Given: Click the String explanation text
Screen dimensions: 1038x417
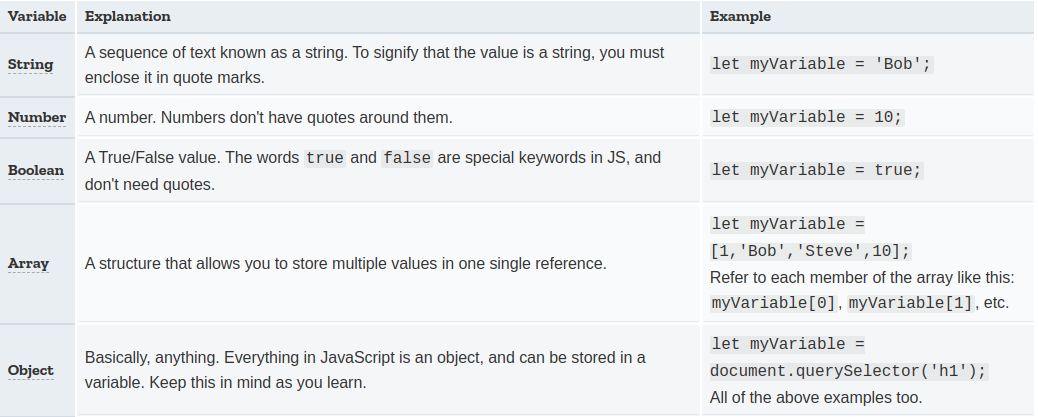Looking at the screenshot, I should click(375, 65).
